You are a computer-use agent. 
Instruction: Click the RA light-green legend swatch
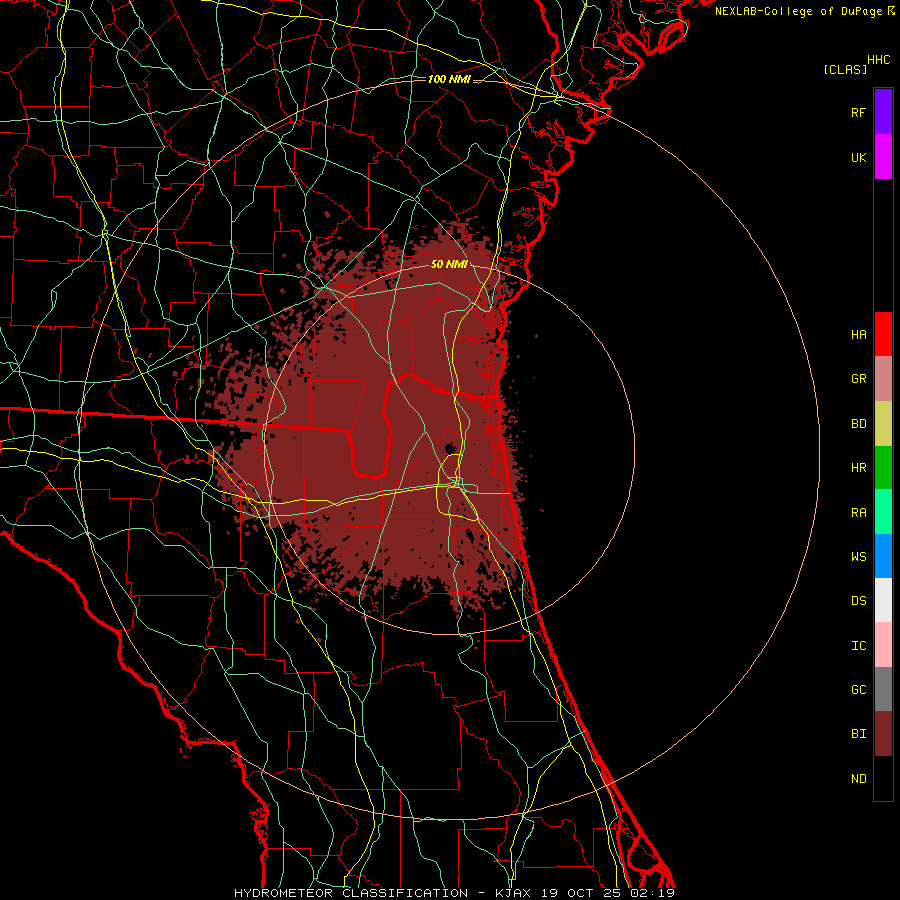click(x=883, y=512)
